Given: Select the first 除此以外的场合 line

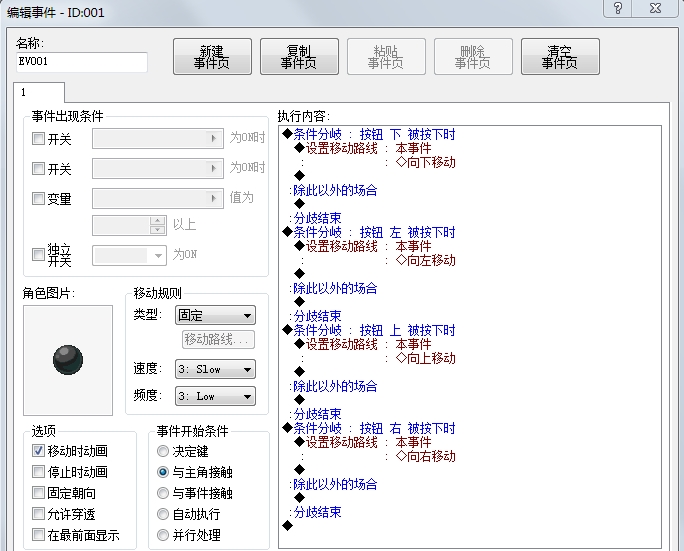Looking at the screenshot, I should click(335, 190).
